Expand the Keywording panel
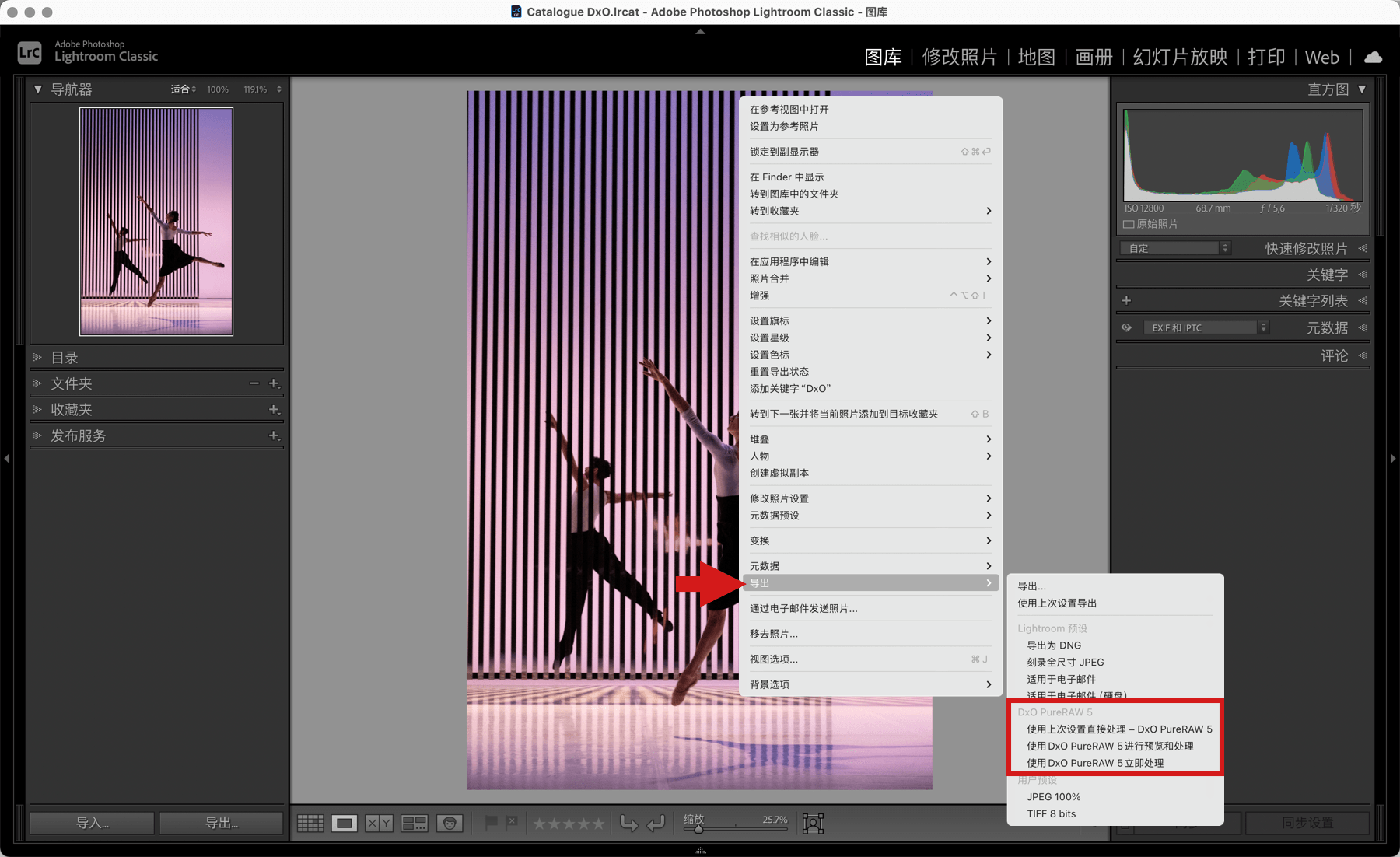The width and height of the screenshot is (1400, 857). point(1363,275)
